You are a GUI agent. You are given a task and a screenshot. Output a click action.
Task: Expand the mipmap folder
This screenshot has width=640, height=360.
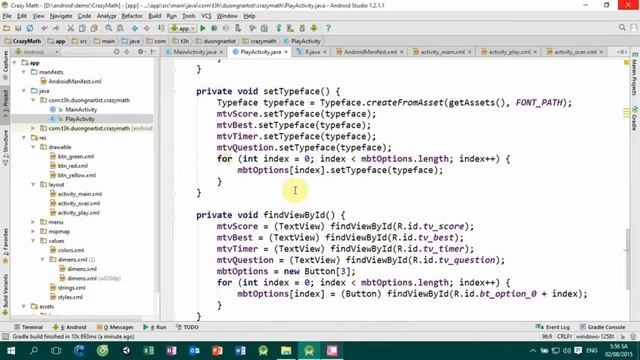[x=33, y=231]
